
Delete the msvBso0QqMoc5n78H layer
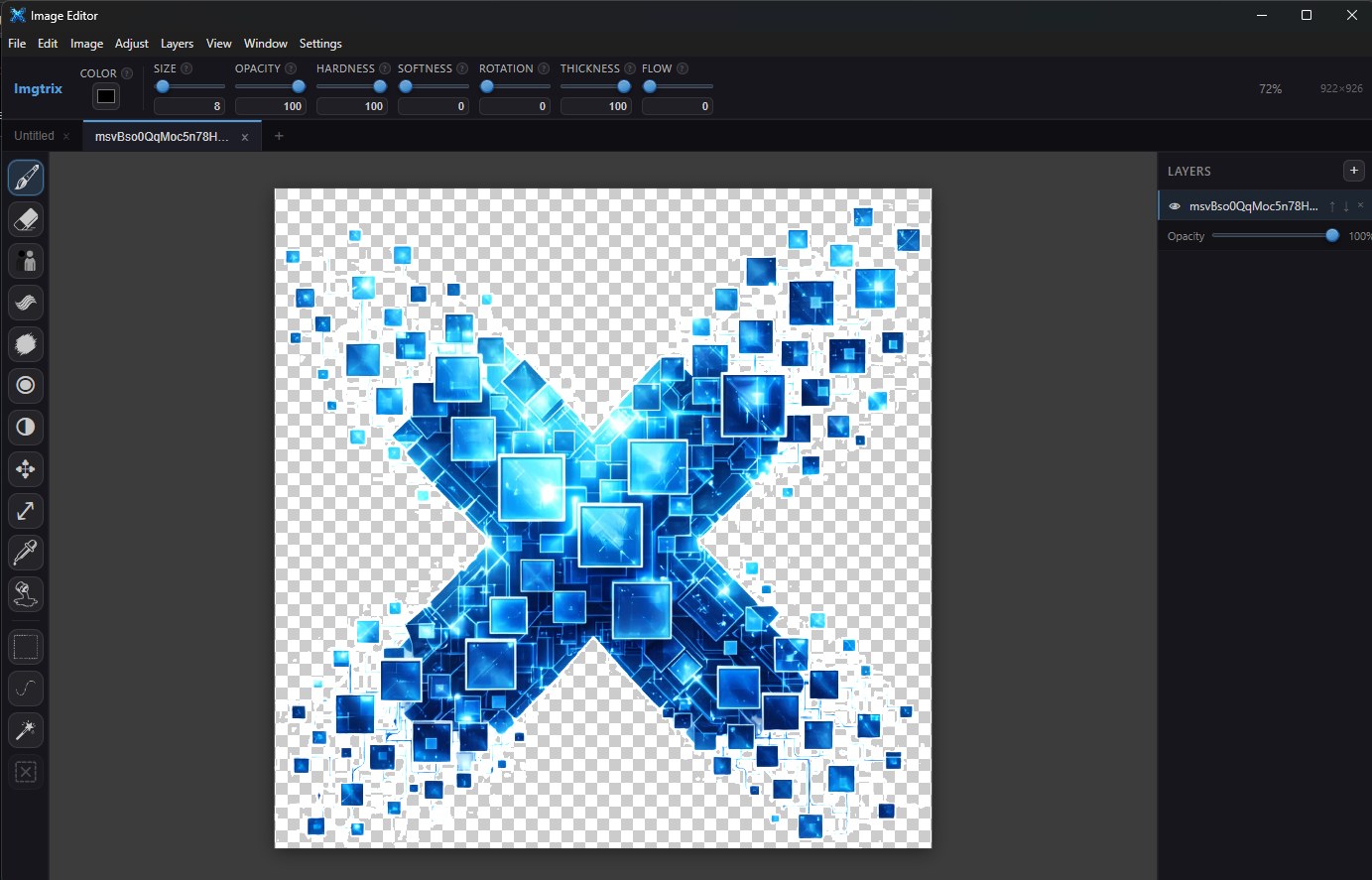click(x=1360, y=205)
